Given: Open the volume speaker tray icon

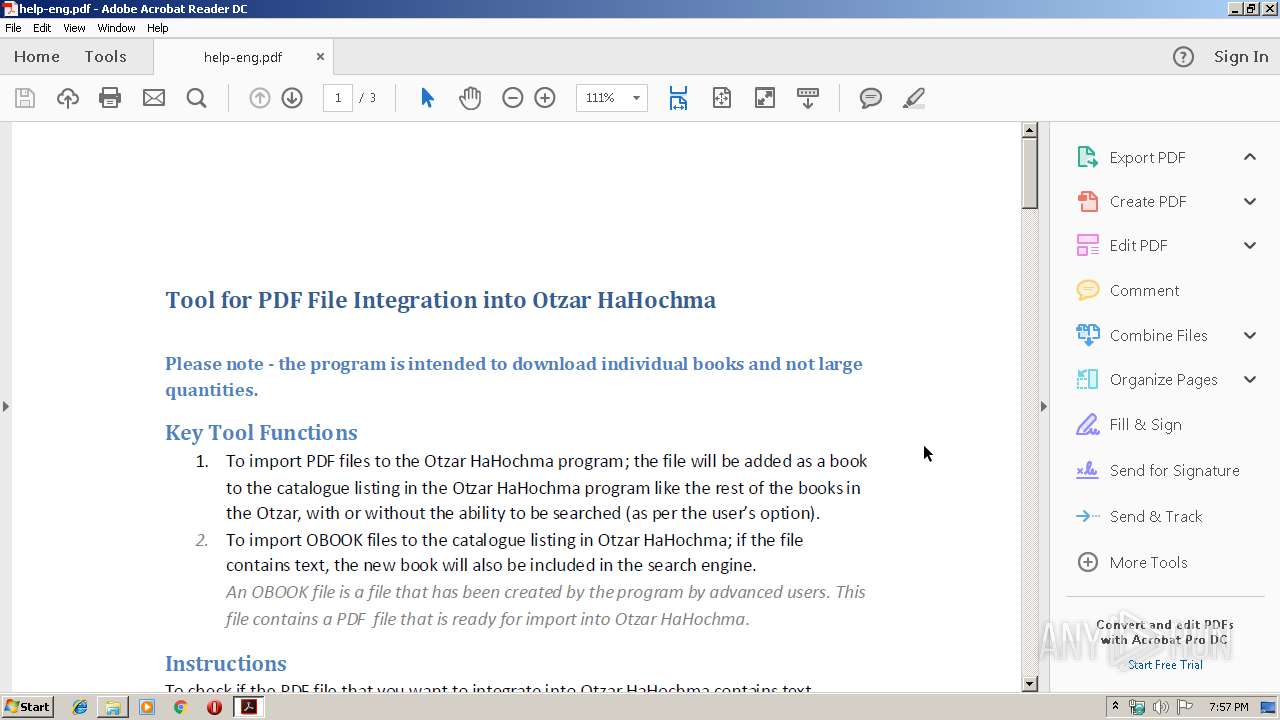Looking at the screenshot, I should point(1161,707).
